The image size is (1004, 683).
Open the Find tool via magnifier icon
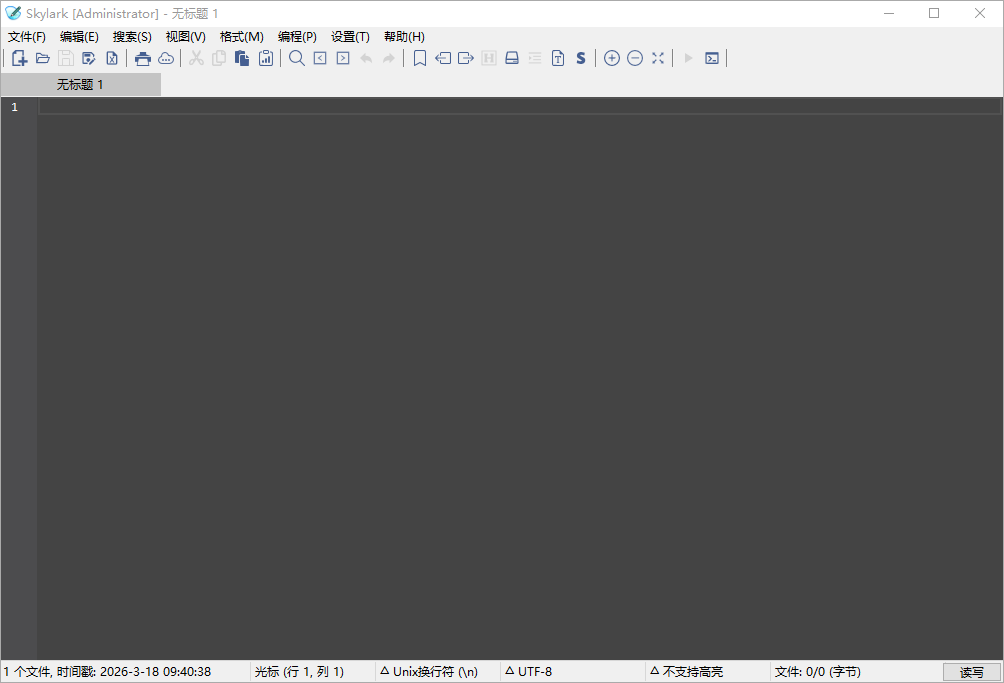[x=296, y=58]
